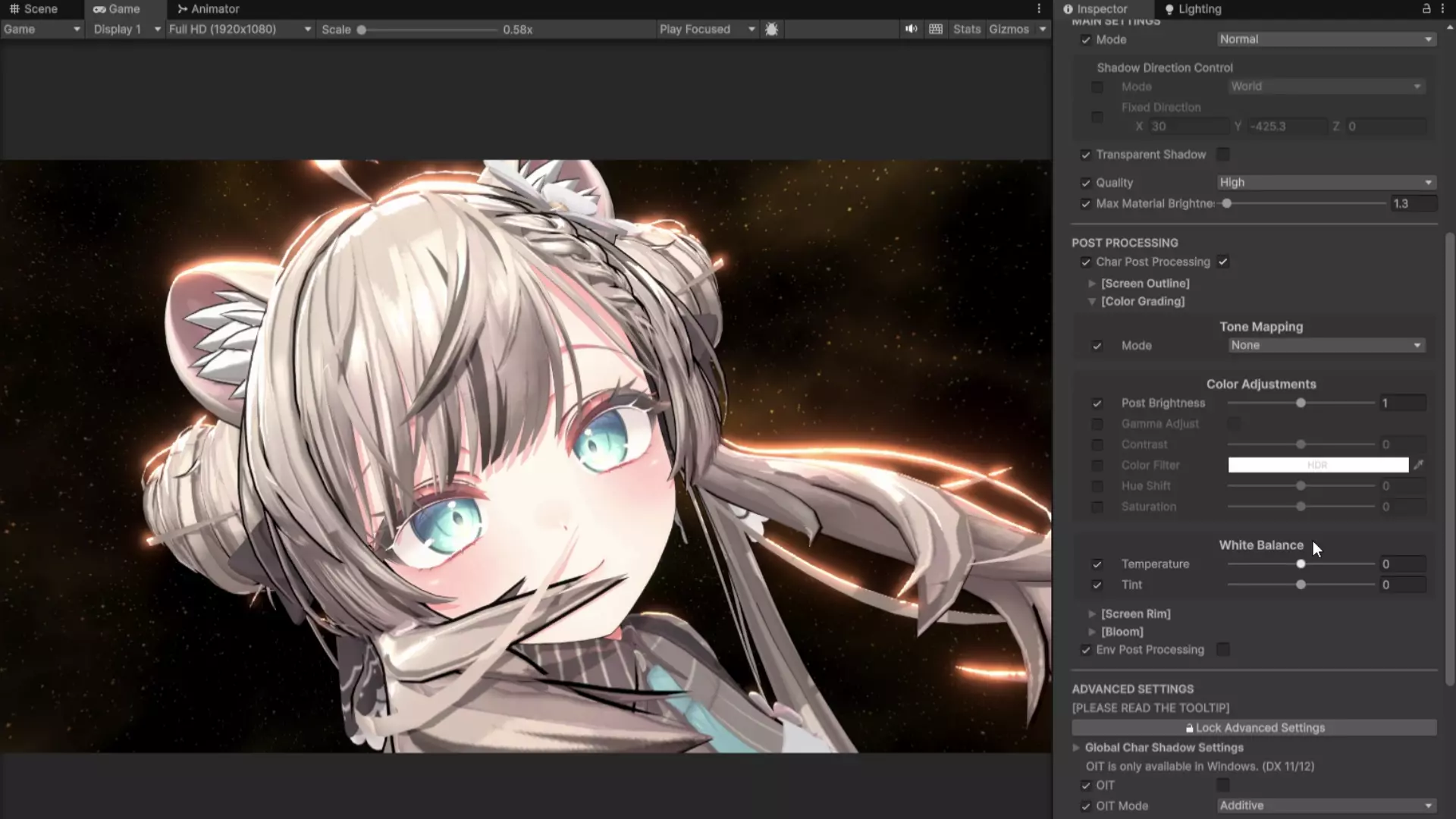The height and width of the screenshot is (819, 1456).
Task: Open Gizmos dropdown arrow
Action: pyautogui.click(x=1043, y=29)
